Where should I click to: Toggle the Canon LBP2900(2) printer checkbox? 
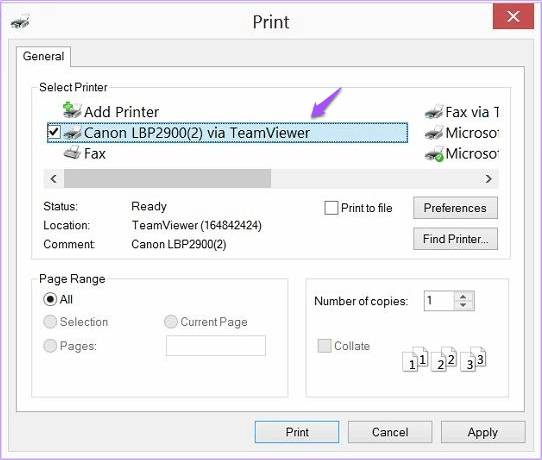point(54,132)
